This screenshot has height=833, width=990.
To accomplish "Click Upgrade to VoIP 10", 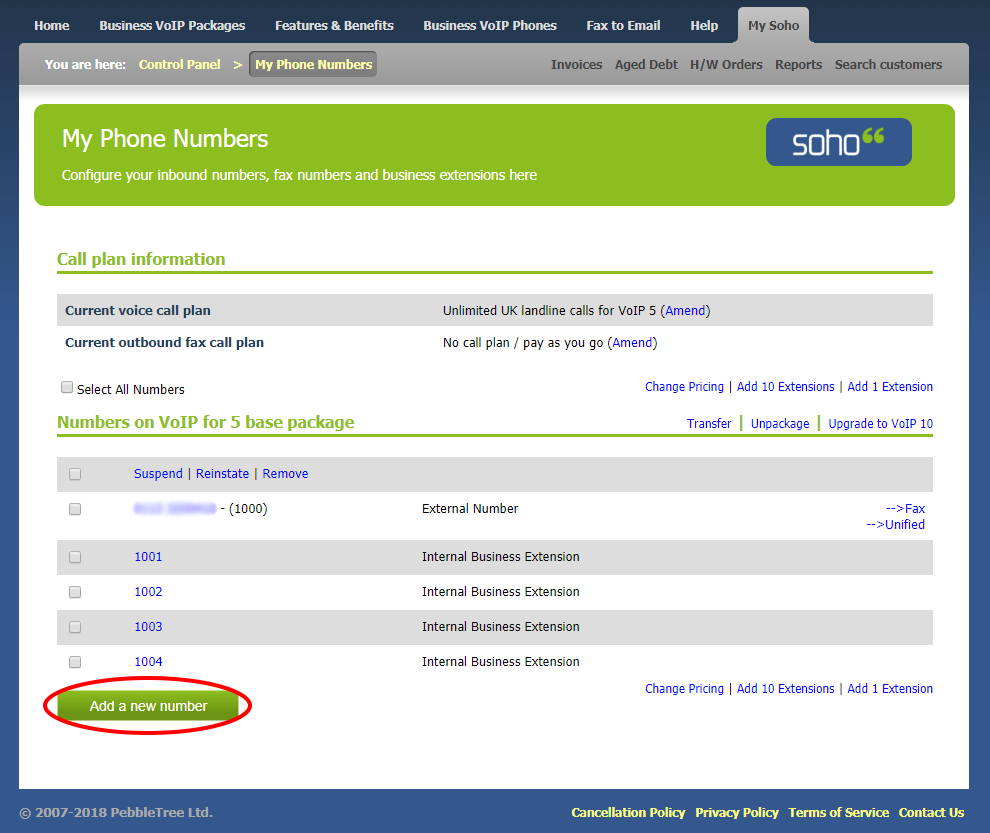I will (880, 424).
